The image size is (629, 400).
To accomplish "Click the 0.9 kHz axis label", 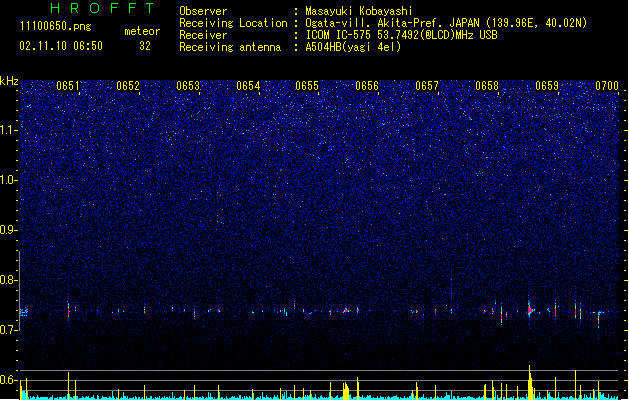I will click(x=9, y=230).
